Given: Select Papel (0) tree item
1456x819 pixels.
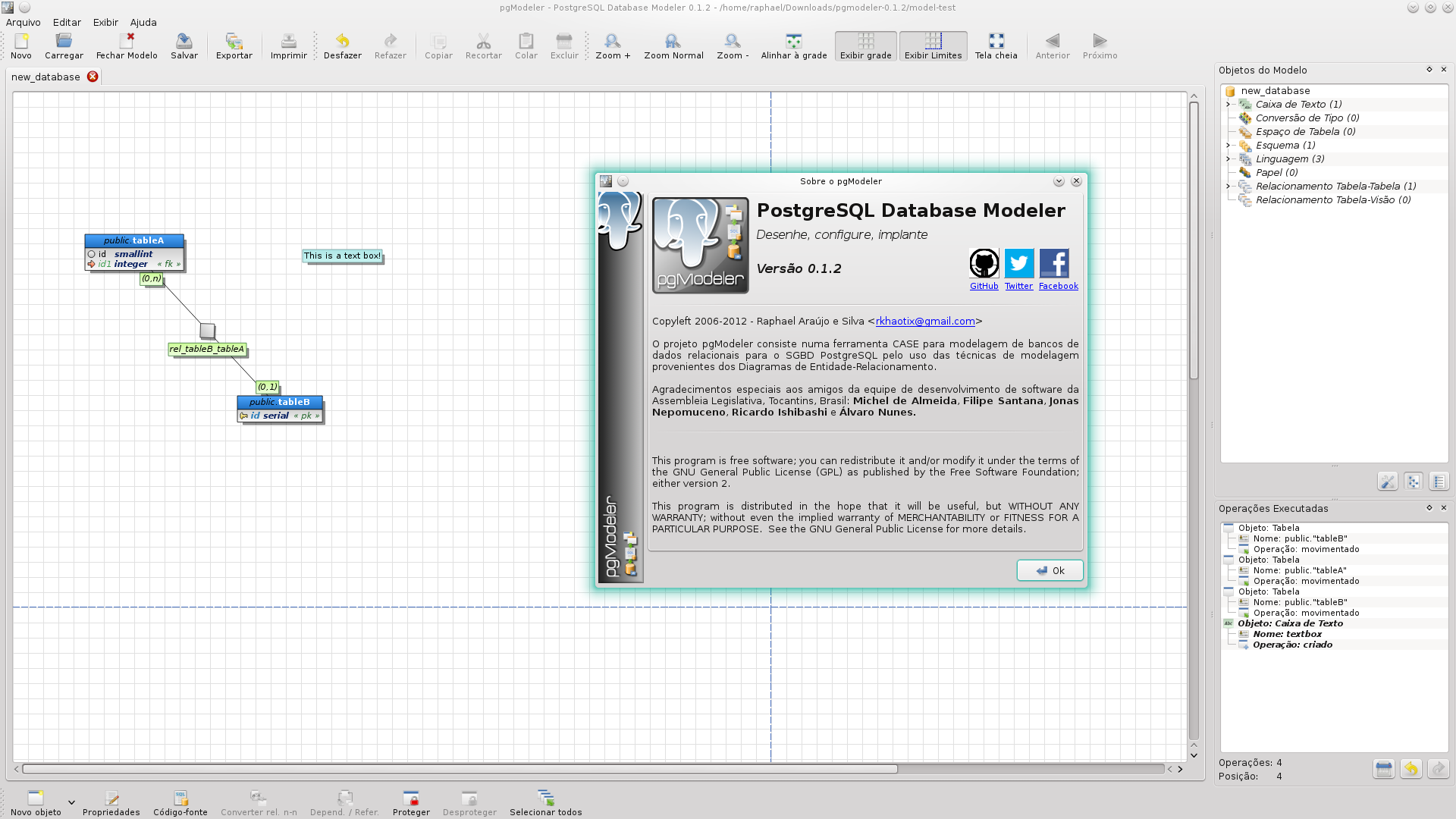Looking at the screenshot, I should pos(1276,173).
